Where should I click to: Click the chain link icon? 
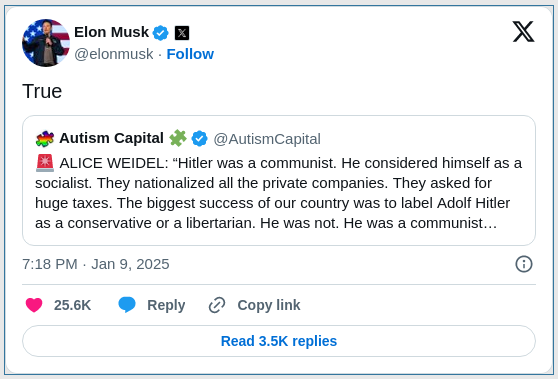217,305
